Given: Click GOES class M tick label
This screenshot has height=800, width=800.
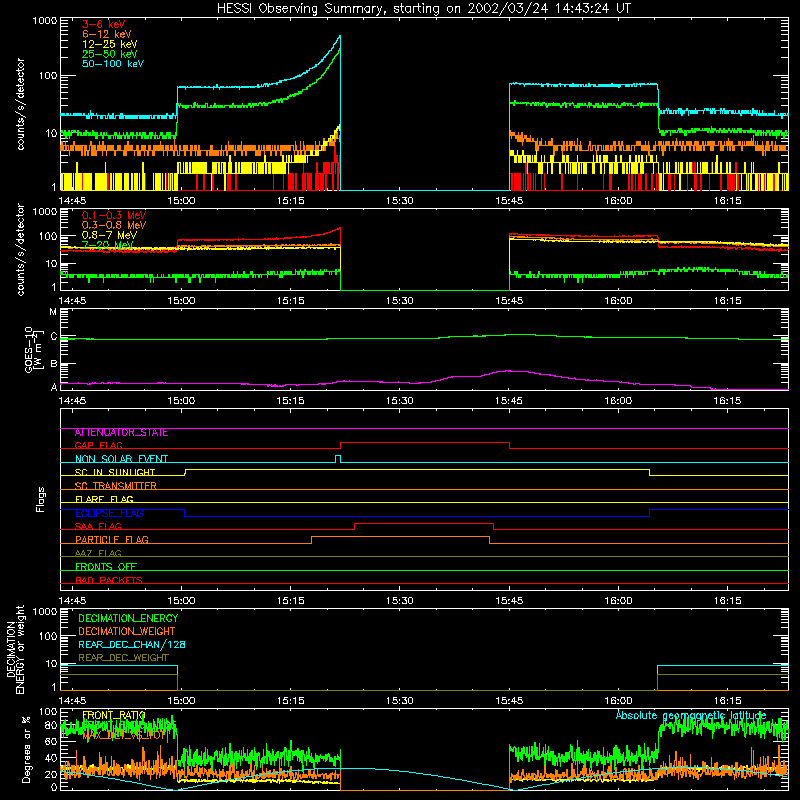Looking at the screenshot, I should point(53,312).
